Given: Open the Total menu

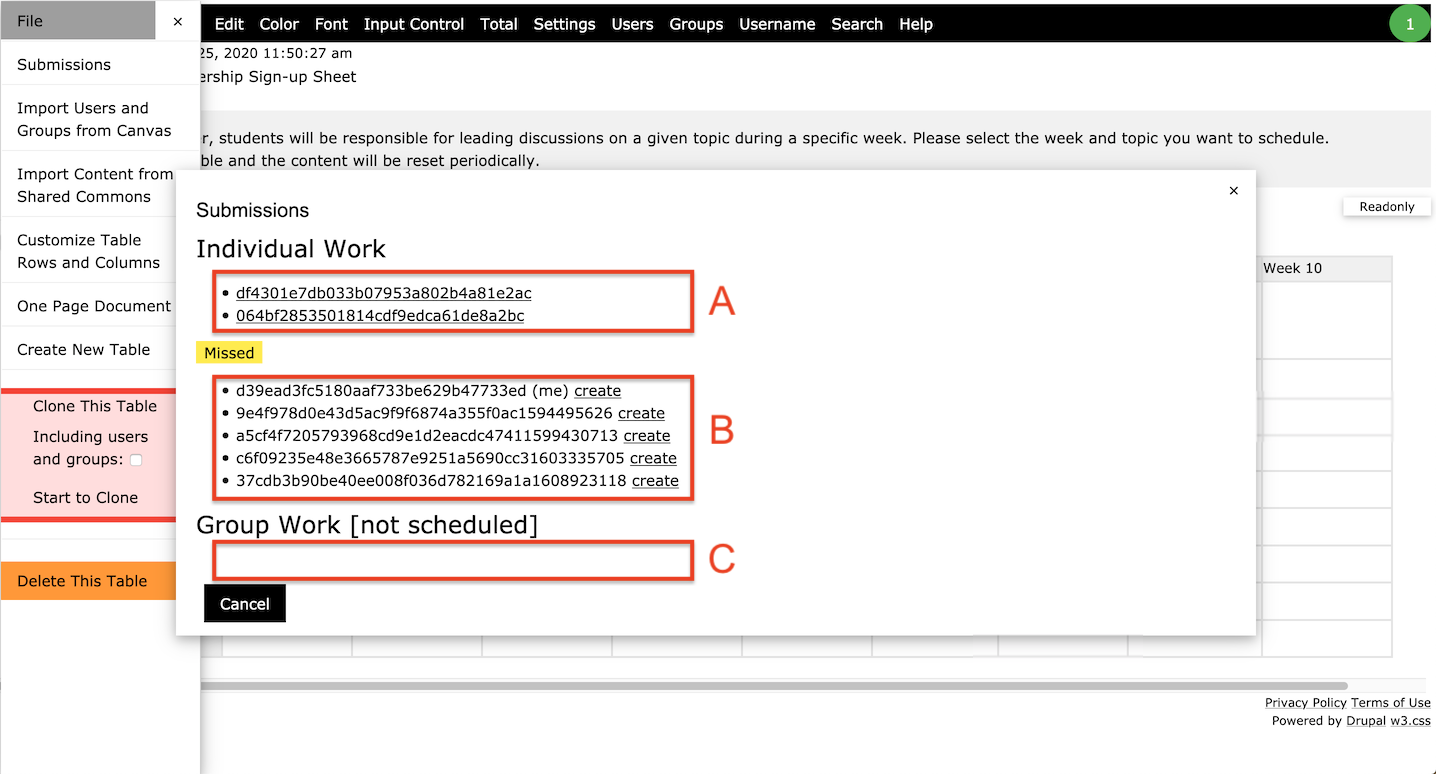Looking at the screenshot, I should [x=499, y=24].
